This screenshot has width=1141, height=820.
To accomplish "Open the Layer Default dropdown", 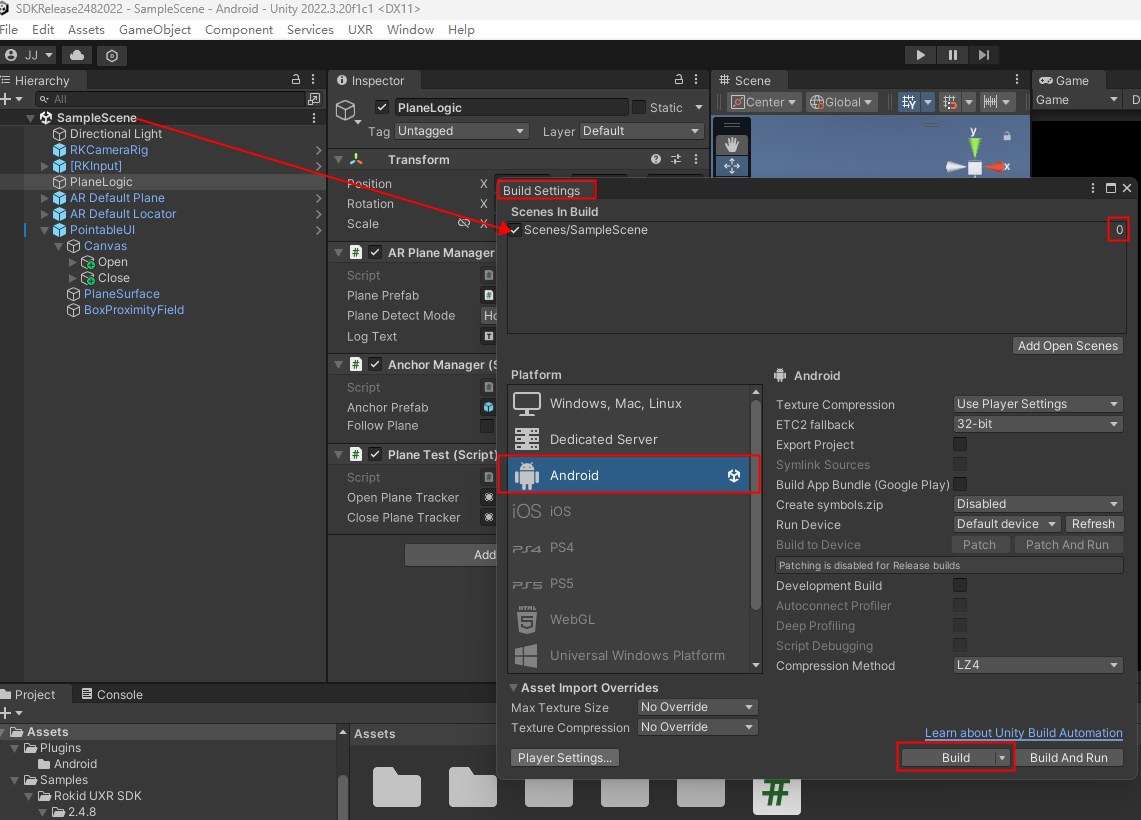I will tap(641, 131).
